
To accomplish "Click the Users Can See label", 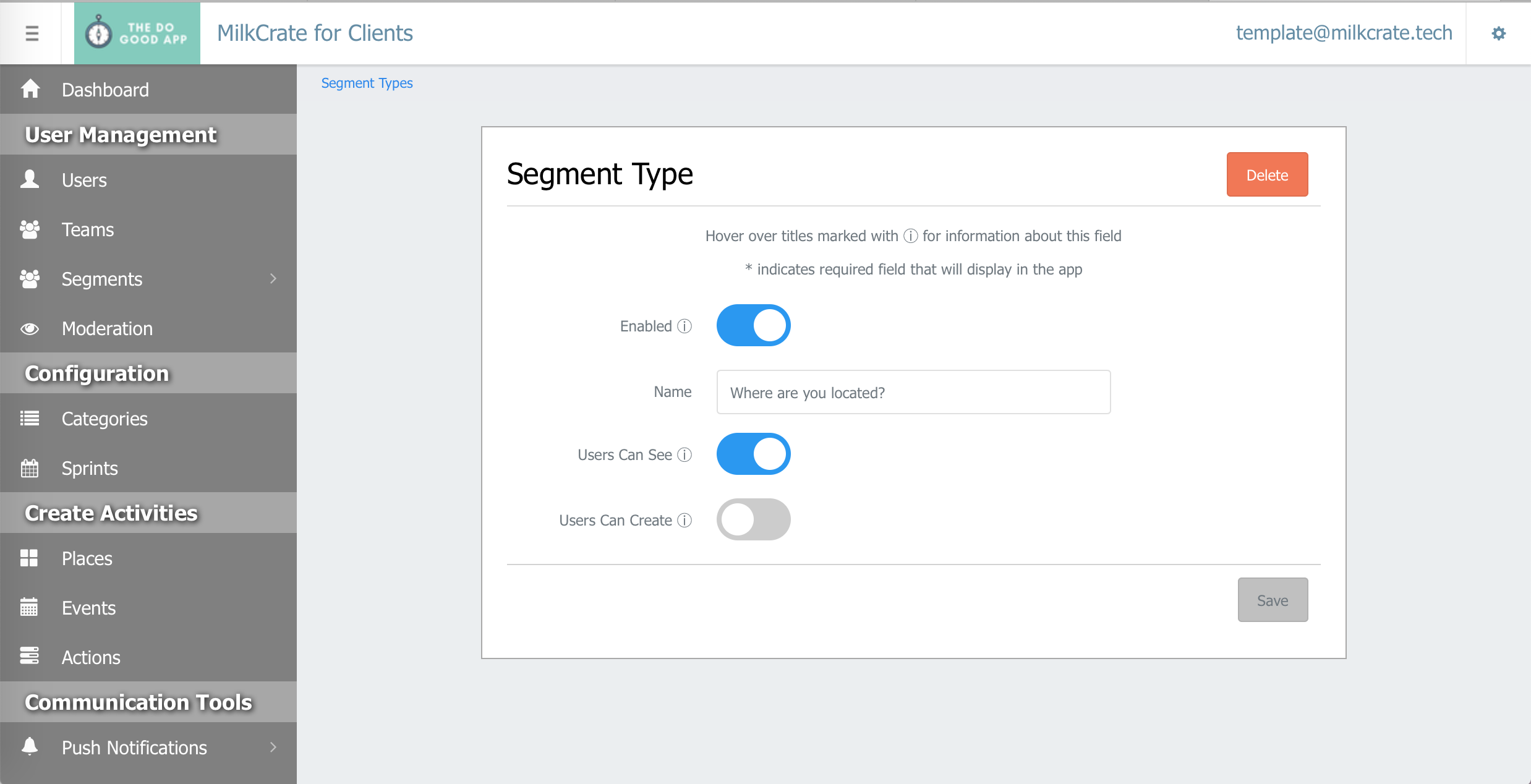I will point(625,454).
